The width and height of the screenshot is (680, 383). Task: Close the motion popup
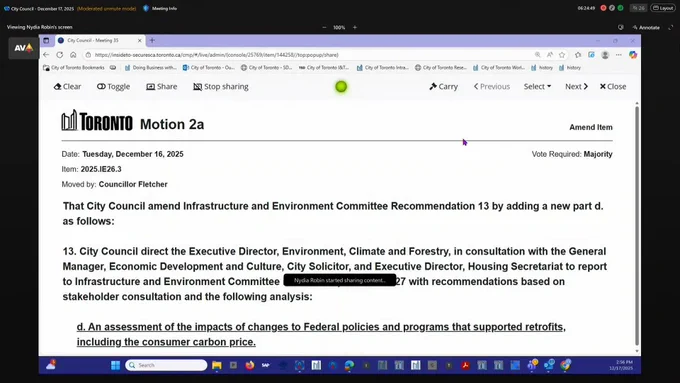613,86
